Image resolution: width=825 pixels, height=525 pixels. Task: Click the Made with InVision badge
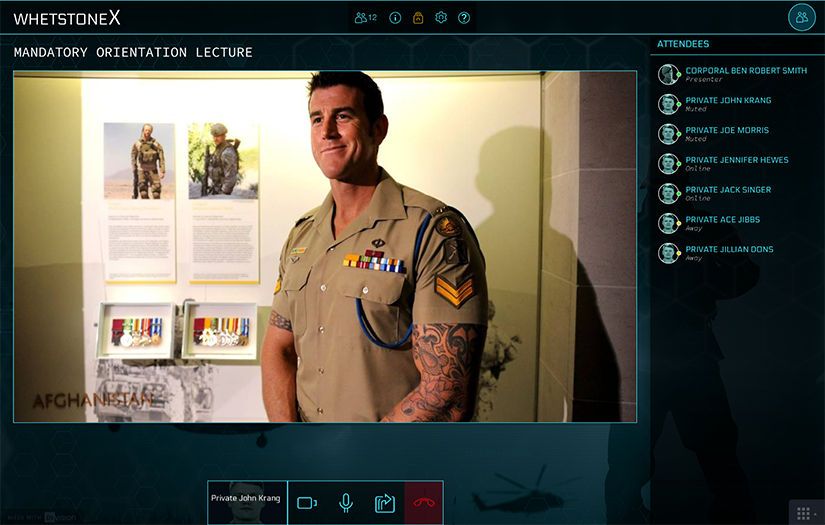point(42,518)
